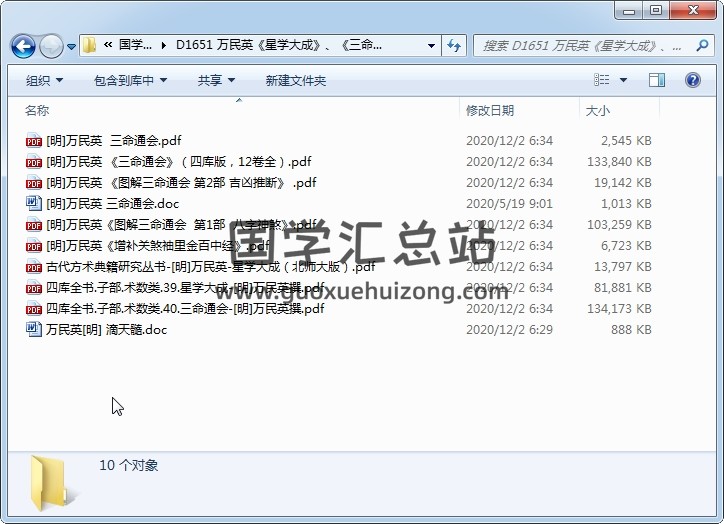Sort by the 修改日期 column header
724x524 pixels.
(x=490, y=110)
